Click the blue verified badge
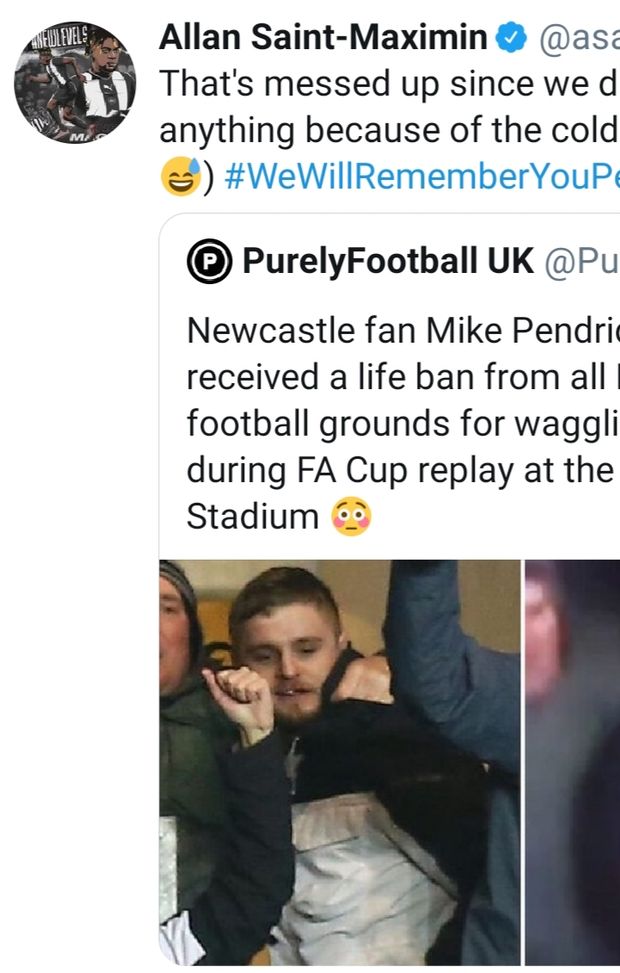 click(512, 39)
